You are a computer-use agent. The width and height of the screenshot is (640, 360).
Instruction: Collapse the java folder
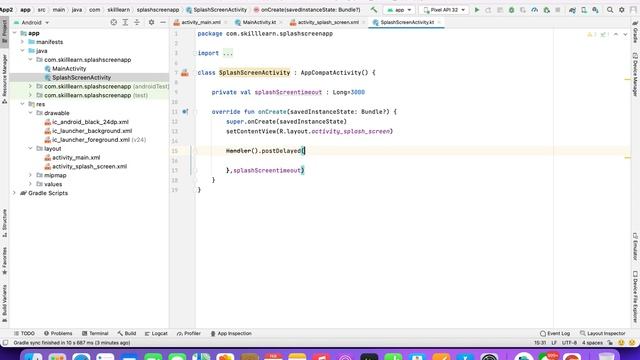[22, 51]
